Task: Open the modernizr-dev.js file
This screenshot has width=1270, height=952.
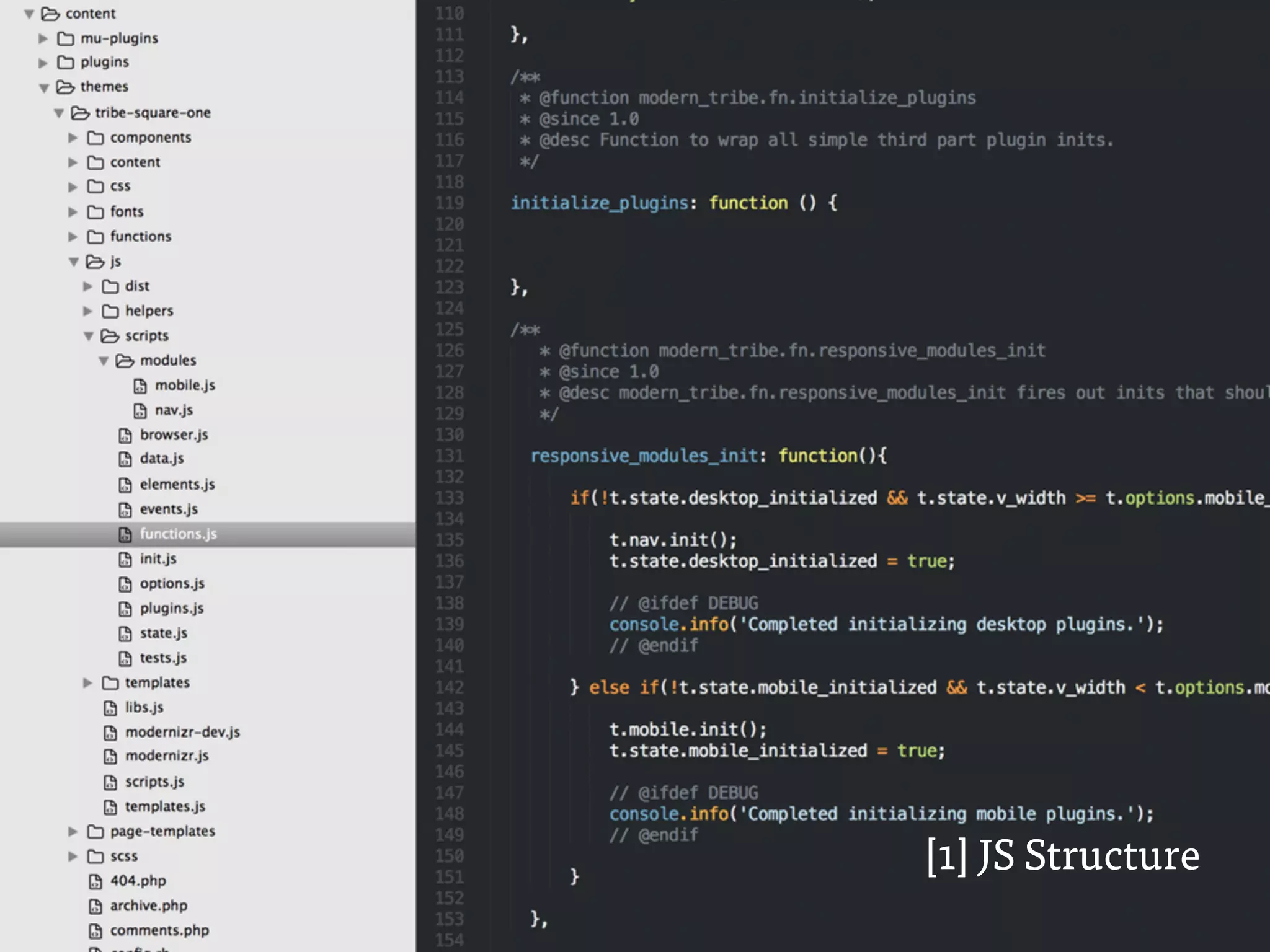Action: [x=182, y=733]
